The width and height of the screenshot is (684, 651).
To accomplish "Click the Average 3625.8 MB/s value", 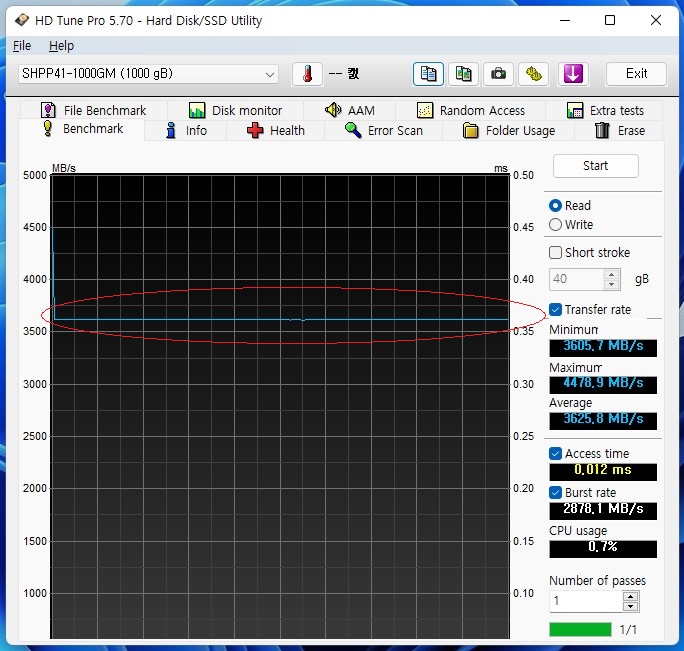I will click(x=603, y=420).
